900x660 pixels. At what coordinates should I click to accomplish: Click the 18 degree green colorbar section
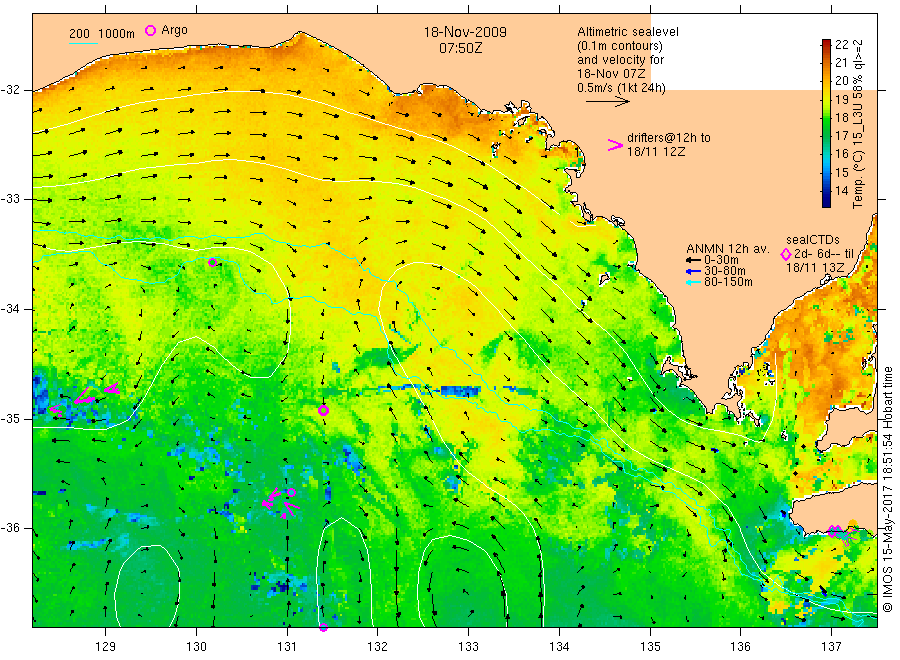point(826,118)
